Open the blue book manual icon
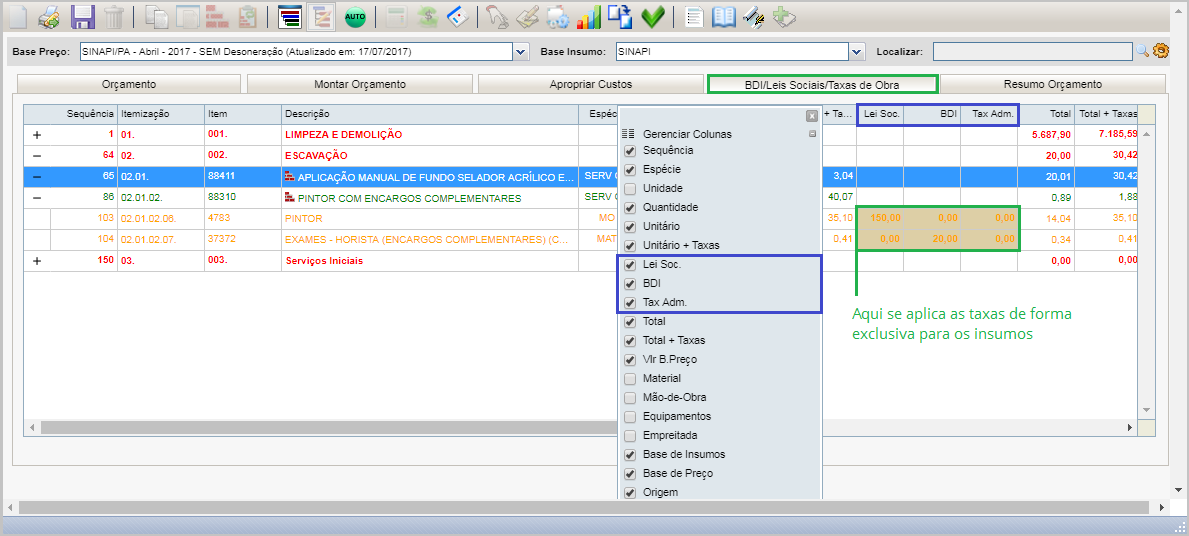Image resolution: width=1189 pixels, height=536 pixels. 724,17
